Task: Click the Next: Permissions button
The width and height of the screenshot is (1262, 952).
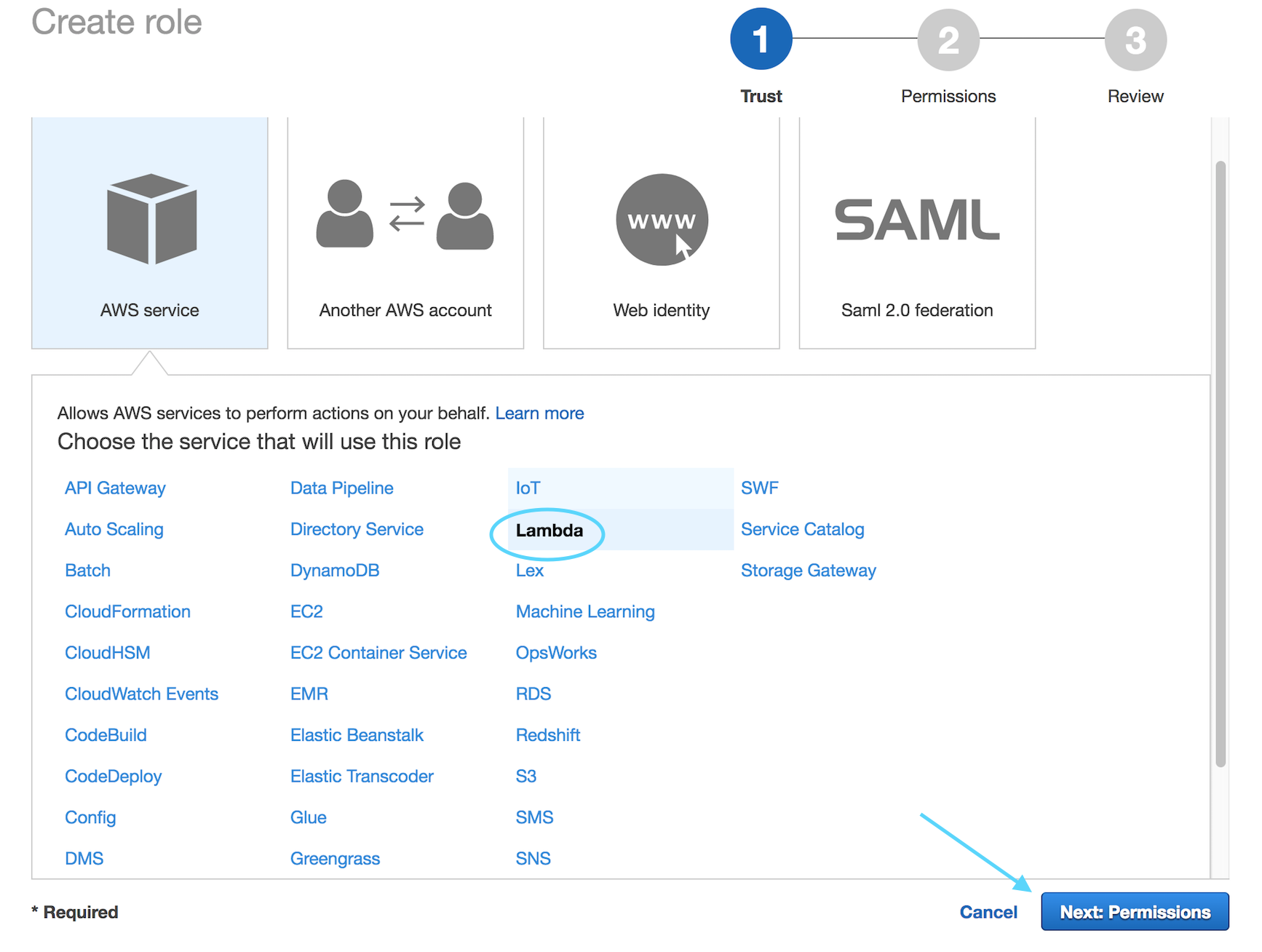Action: tap(1135, 911)
